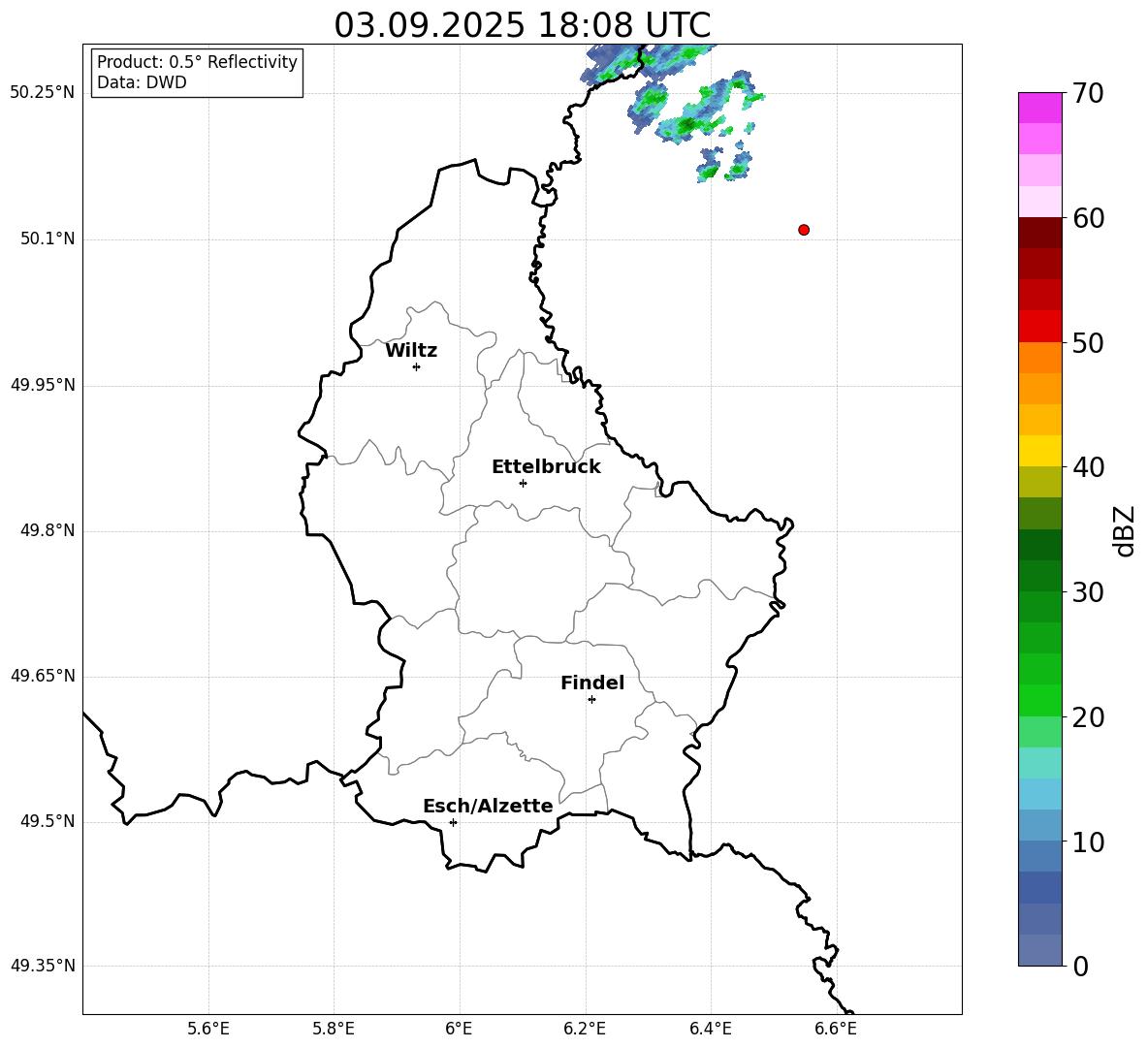Viewport: 1148px width, 1048px height.
Task: Click the bright red colorbar segment above 50
Action: pyautogui.click(x=1040, y=326)
